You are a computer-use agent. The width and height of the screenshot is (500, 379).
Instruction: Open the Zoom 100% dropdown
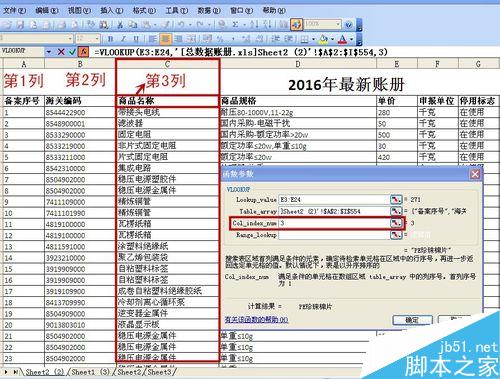[338, 25]
